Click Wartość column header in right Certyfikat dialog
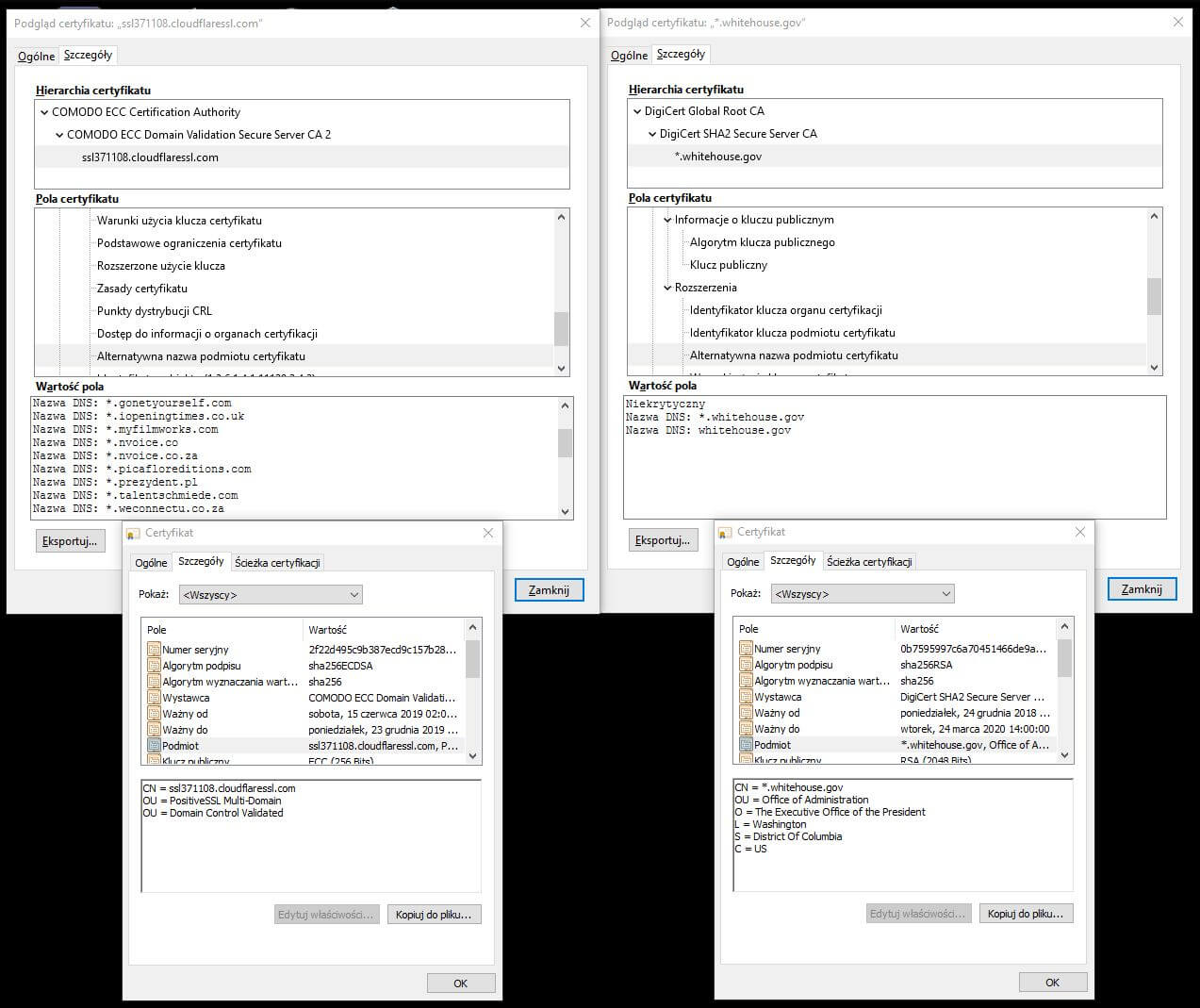Image resolution: width=1200 pixels, height=1008 pixels. [974, 629]
